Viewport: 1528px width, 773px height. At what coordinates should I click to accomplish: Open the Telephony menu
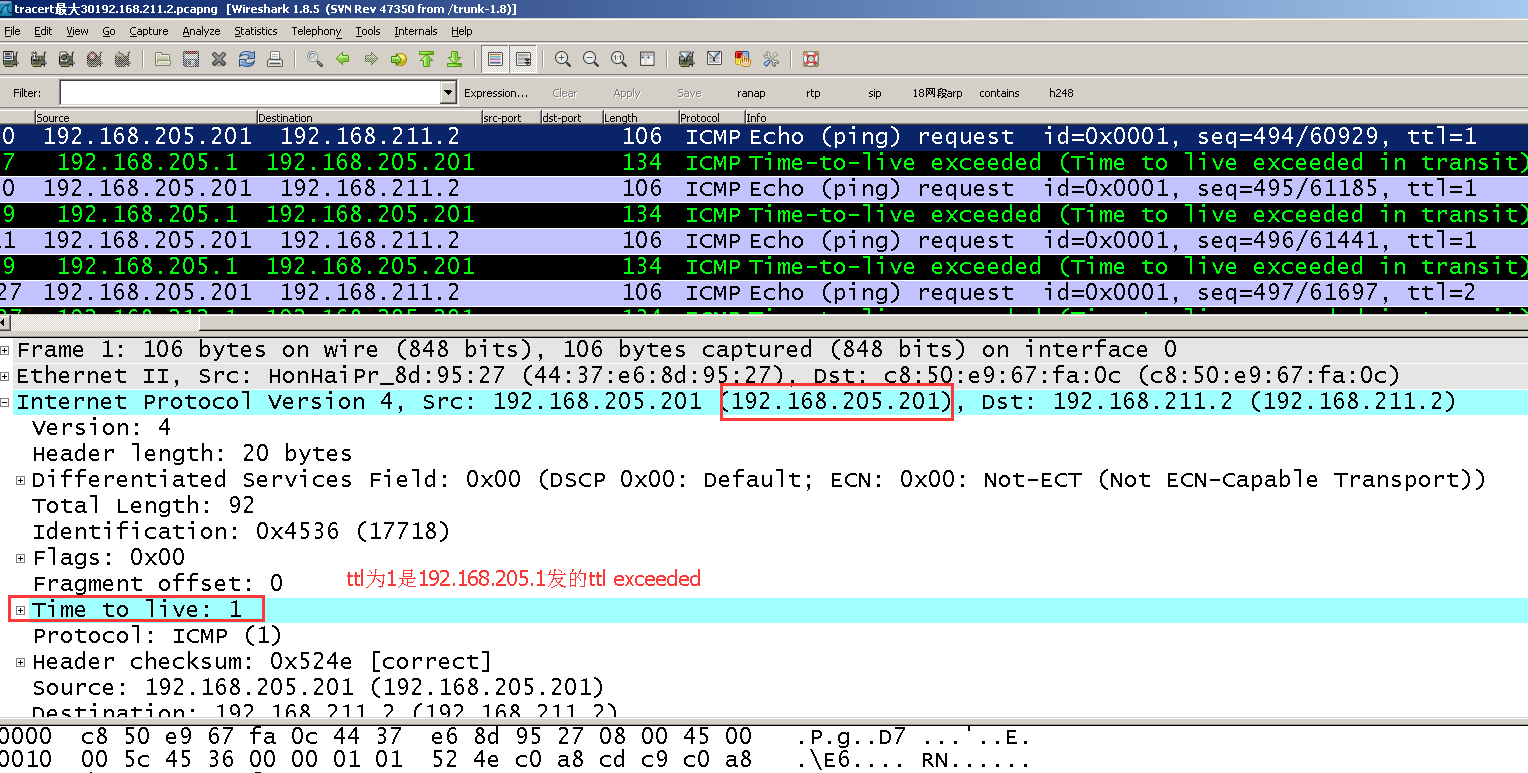coord(316,31)
